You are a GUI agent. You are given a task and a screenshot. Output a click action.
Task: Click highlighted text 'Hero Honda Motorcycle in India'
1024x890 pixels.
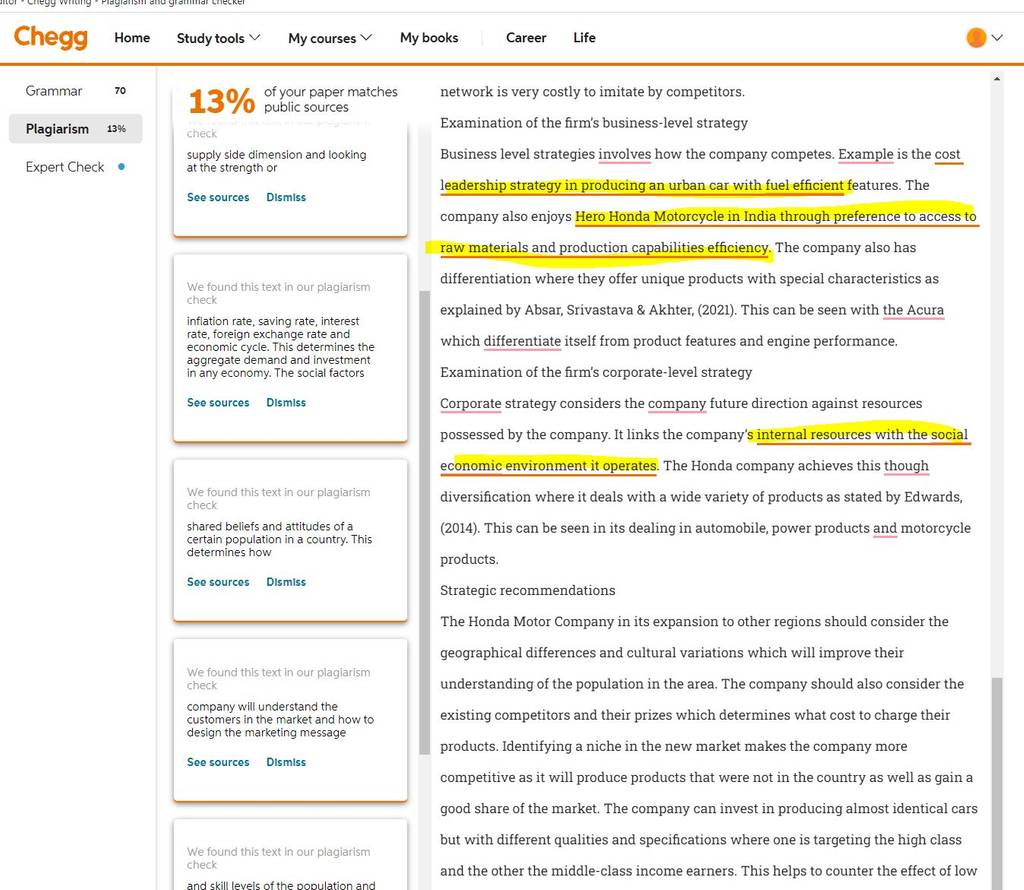click(x=675, y=216)
